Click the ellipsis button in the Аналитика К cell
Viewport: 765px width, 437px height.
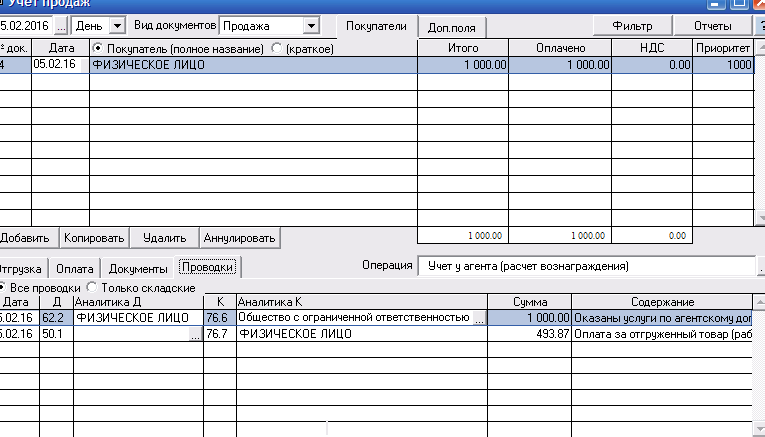pyautogui.click(x=479, y=318)
